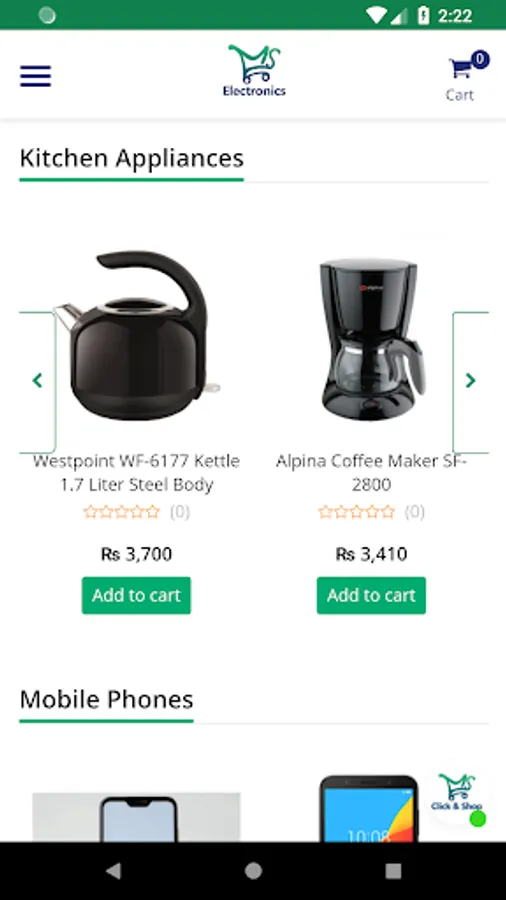Show next kitchen appliances with right arrow
Viewport: 506px width, 900px height.
[x=470, y=381]
